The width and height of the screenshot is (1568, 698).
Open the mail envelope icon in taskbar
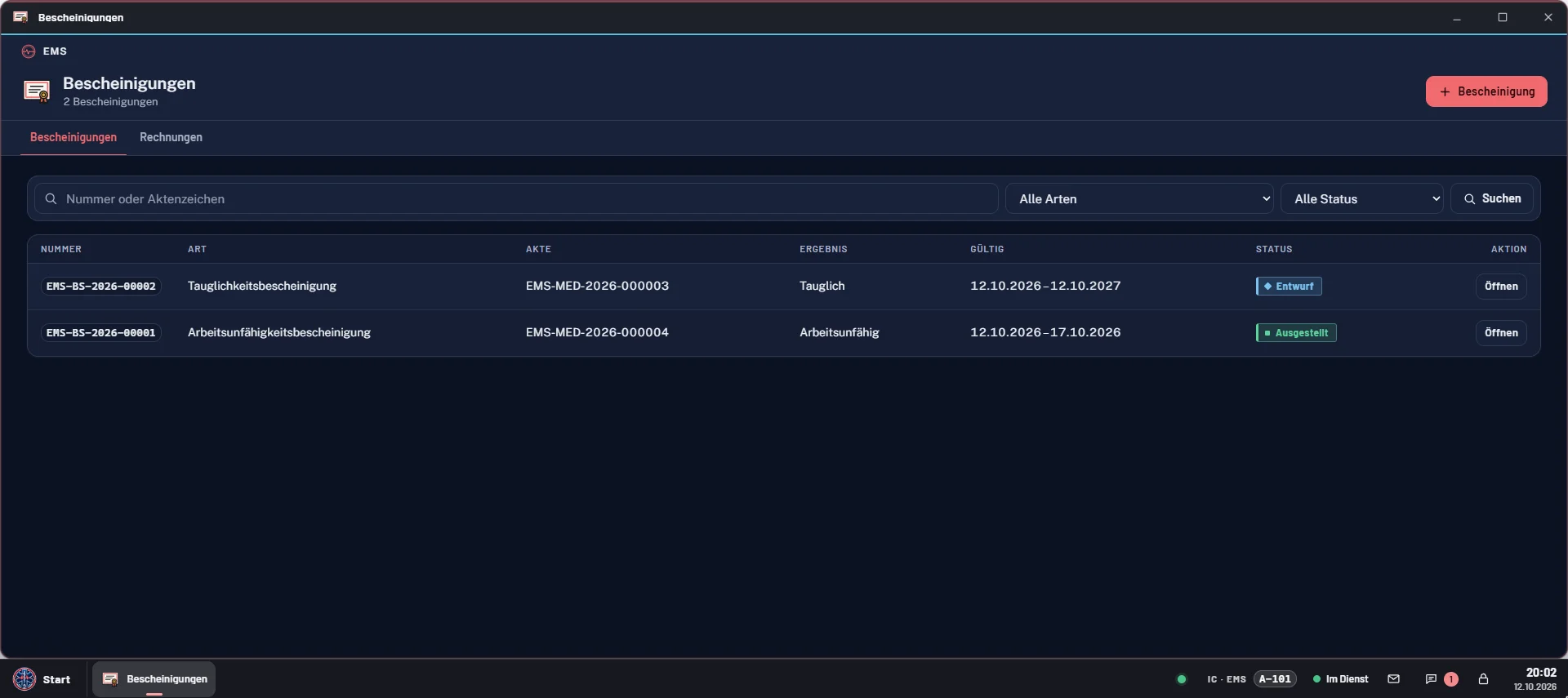pos(1393,679)
